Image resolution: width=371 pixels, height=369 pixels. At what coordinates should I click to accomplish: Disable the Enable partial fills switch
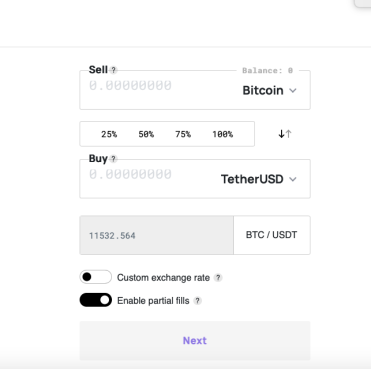coord(96,300)
